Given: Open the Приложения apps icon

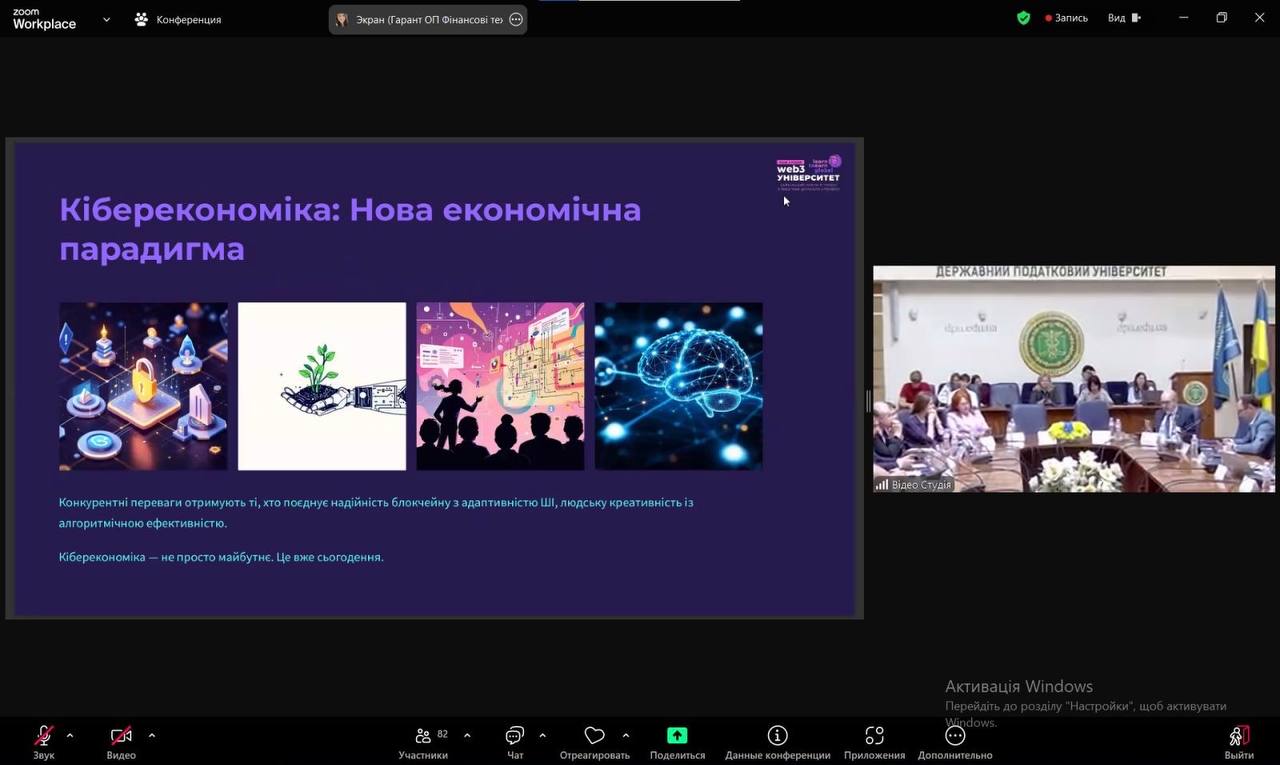Looking at the screenshot, I should tap(874, 737).
